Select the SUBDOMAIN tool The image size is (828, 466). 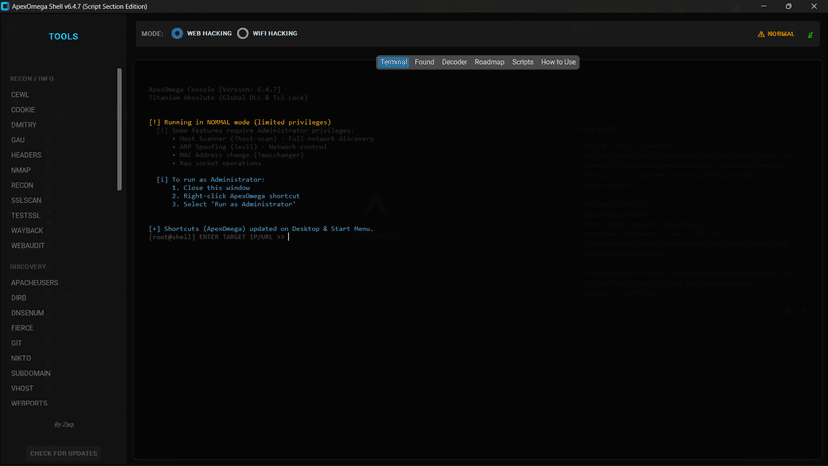pos(31,373)
